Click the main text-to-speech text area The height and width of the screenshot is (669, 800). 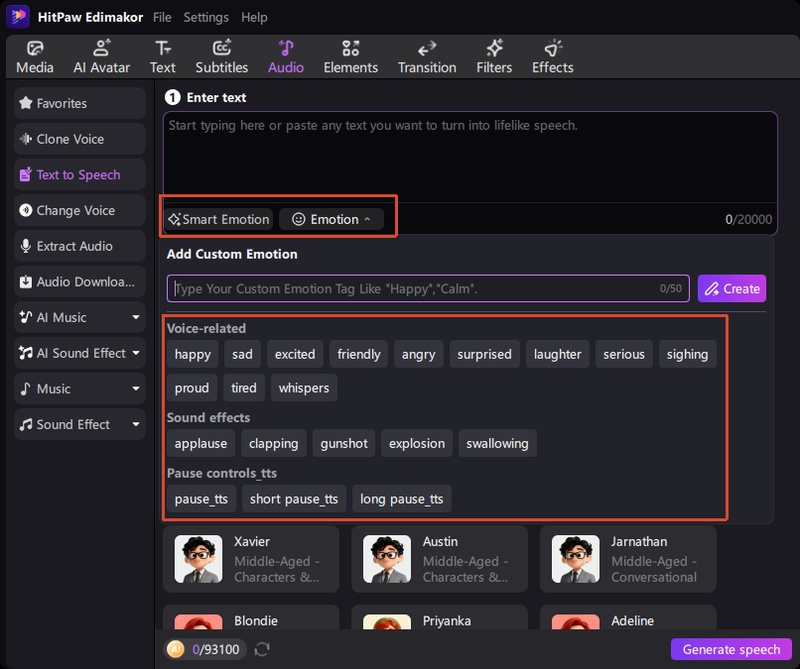[470, 157]
